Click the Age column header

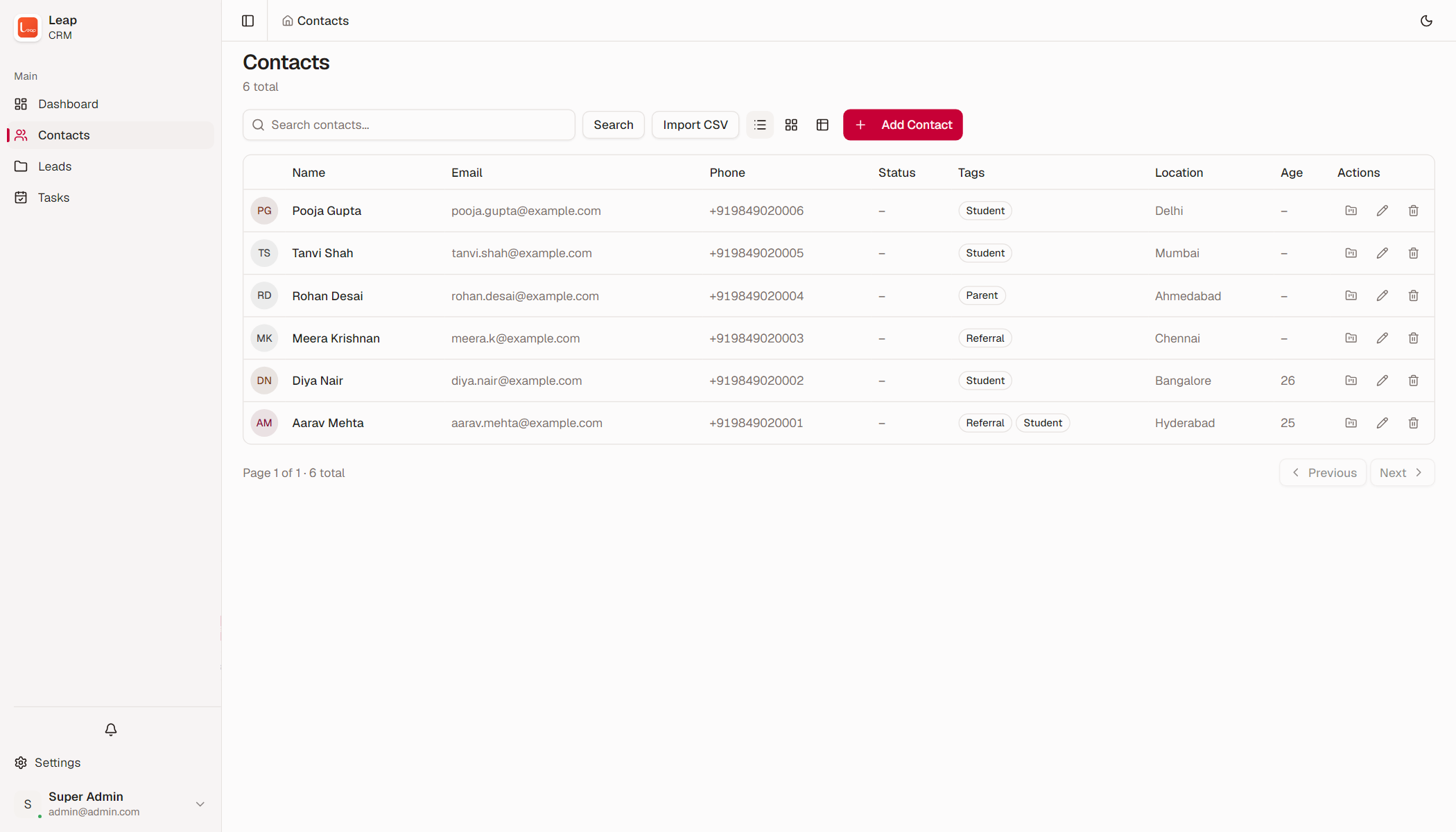click(x=1291, y=173)
